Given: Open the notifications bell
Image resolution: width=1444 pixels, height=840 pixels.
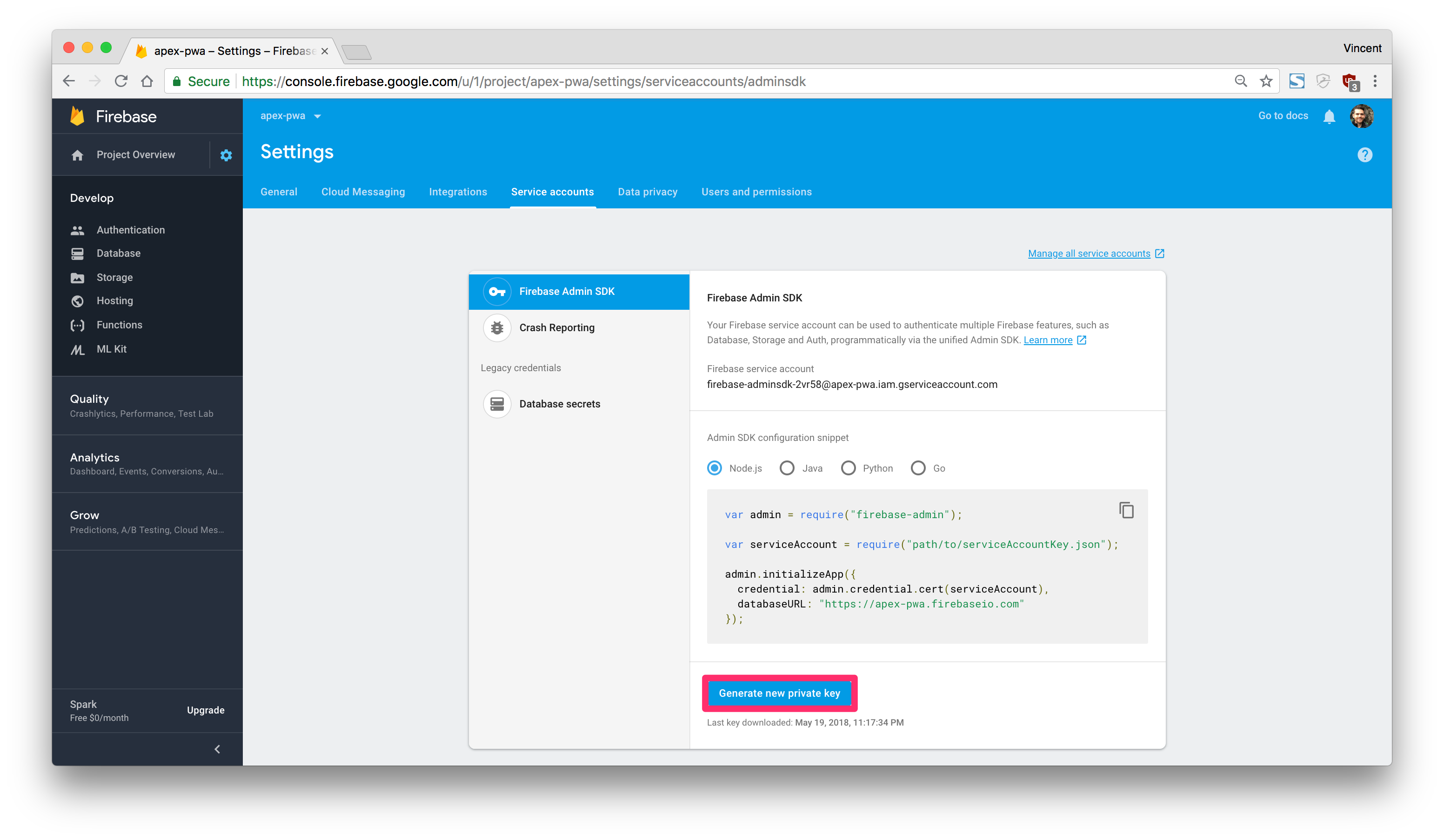Looking at the screenshot, I should tap(1329, 116).
